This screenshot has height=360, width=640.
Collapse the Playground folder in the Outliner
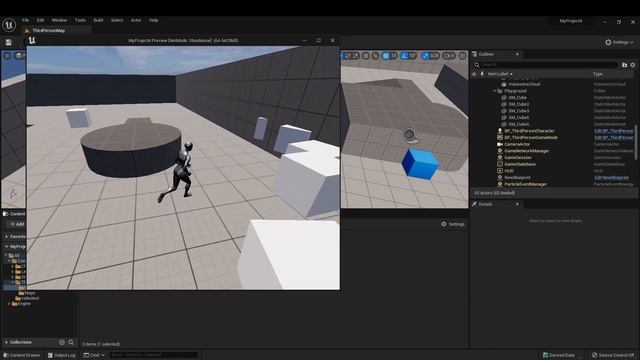pyautogui.click(x=495, y=91)
